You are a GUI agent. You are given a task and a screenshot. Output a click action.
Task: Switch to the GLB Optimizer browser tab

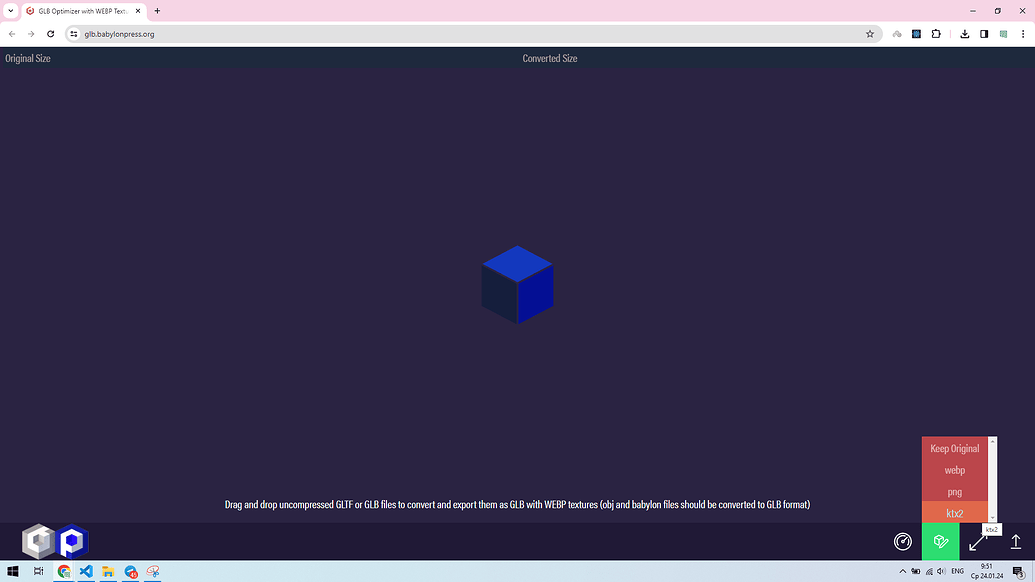(x=80, y=11)
